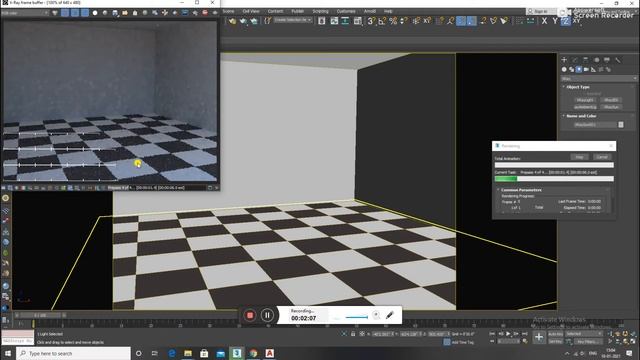Toggle the Auto Key button

tap(556, 334)
